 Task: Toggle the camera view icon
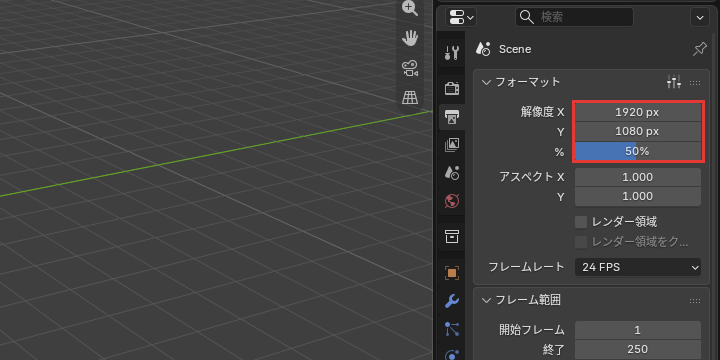click(x=410, y=68)
